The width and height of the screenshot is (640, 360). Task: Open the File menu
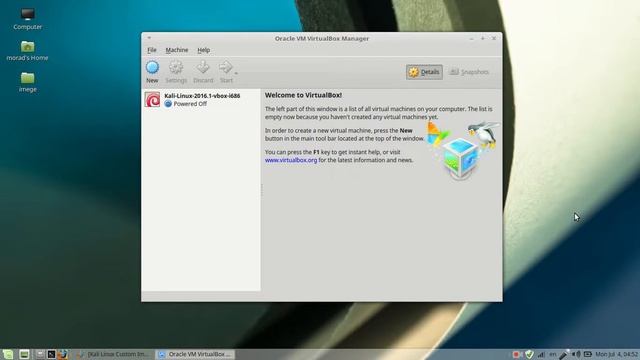152,50
